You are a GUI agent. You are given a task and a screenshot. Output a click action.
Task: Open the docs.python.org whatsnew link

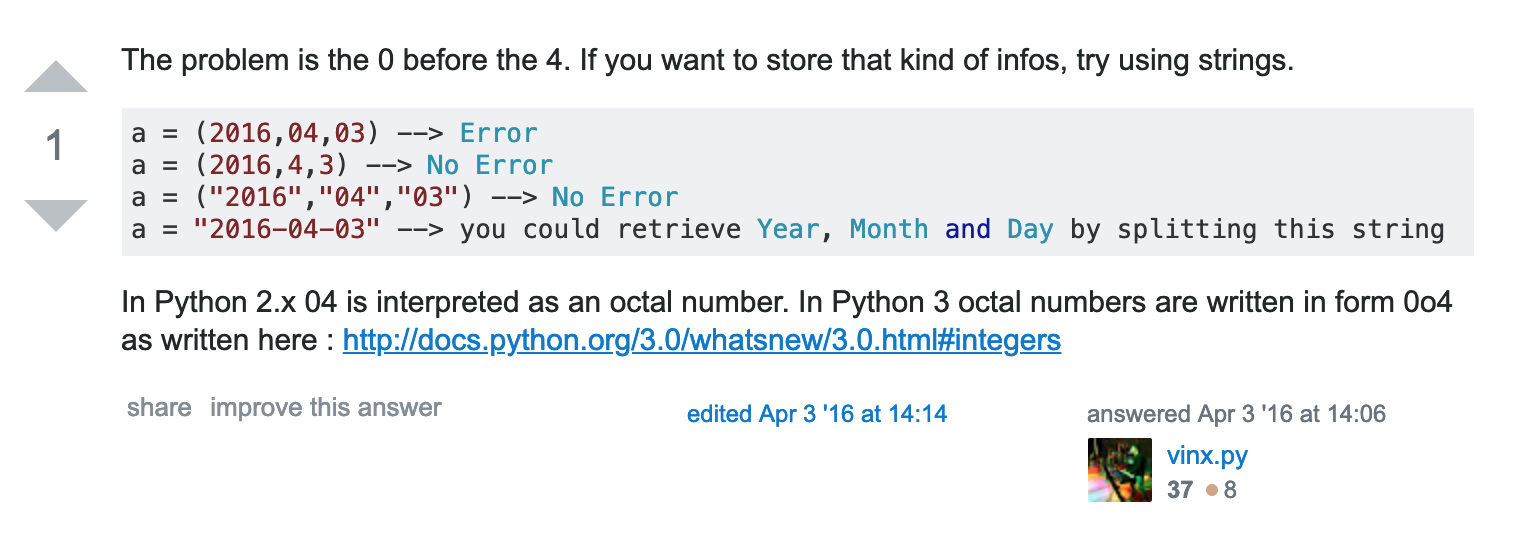[x=701, y=340]
